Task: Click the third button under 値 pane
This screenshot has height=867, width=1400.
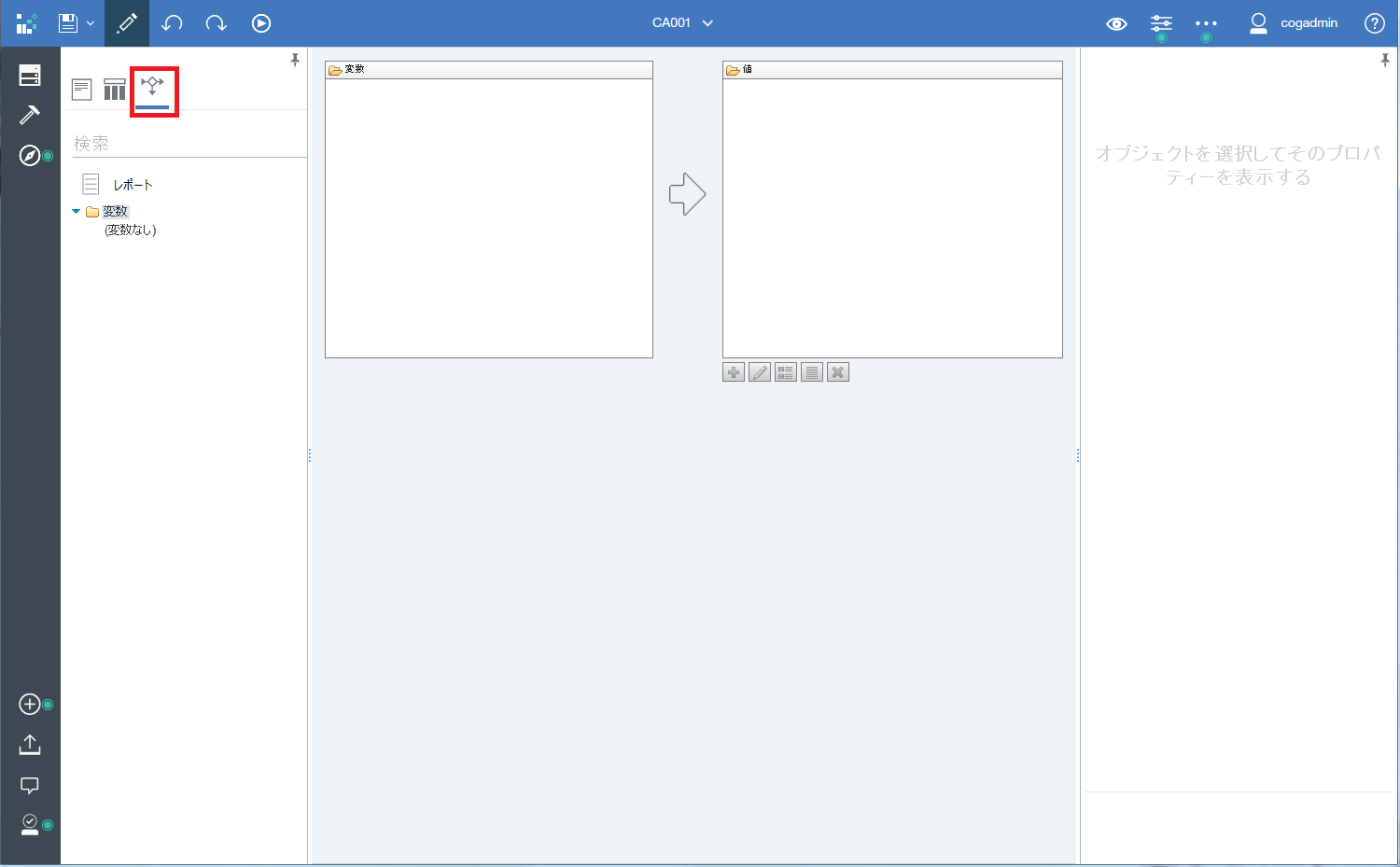Action: coord(786,372)
